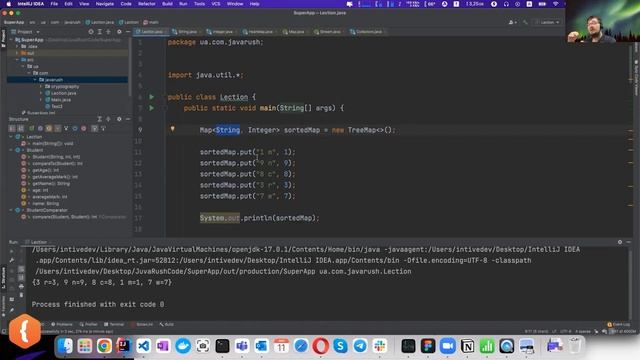The image size is (640, 360).
Task: Open Notion from the dock
Action: (x=467, y=346)
